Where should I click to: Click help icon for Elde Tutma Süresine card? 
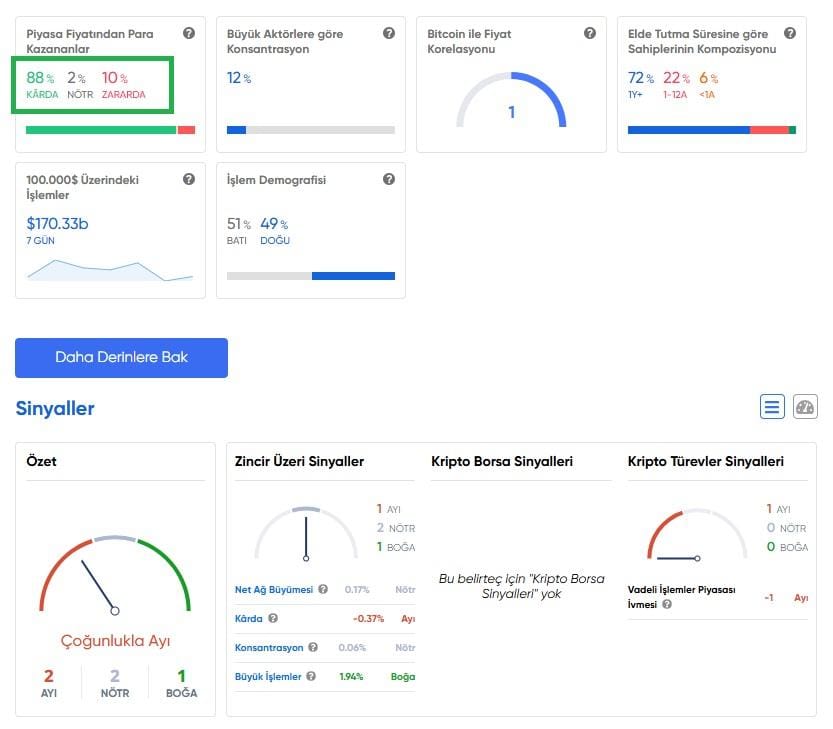790,34
